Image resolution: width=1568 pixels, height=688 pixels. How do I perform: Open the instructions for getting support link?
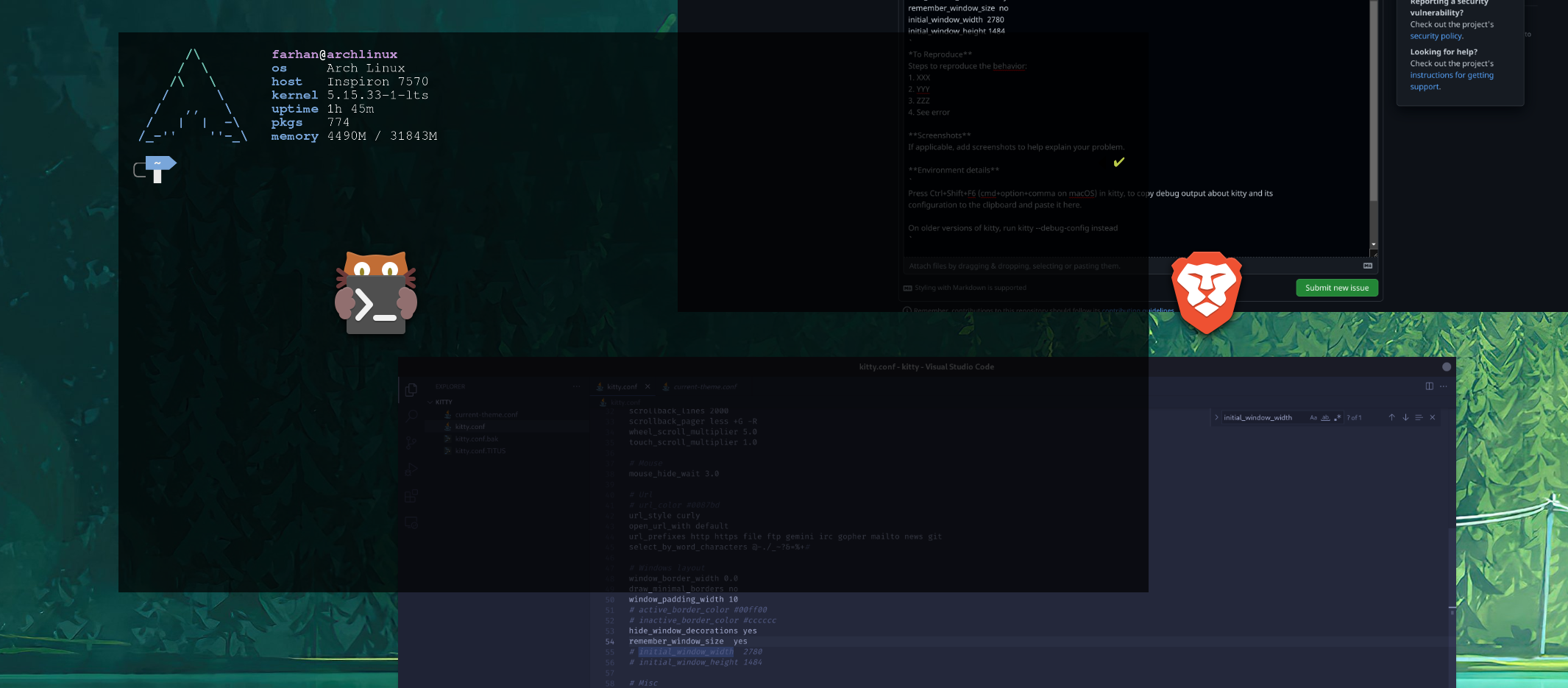(x=1452, y=81)
